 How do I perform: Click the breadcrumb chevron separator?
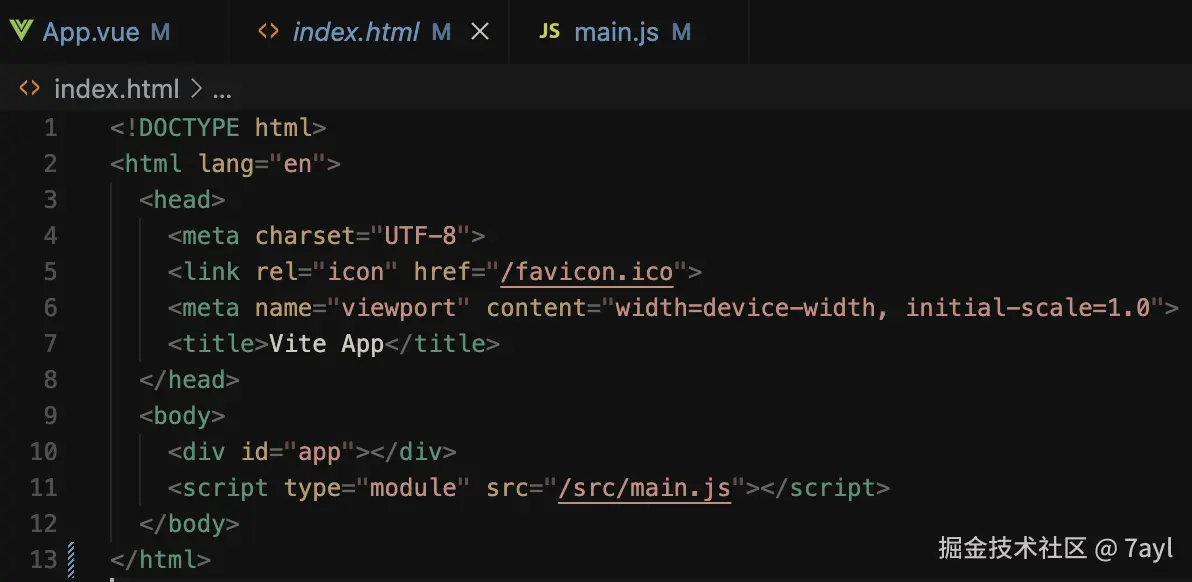(x=196, y=89)
